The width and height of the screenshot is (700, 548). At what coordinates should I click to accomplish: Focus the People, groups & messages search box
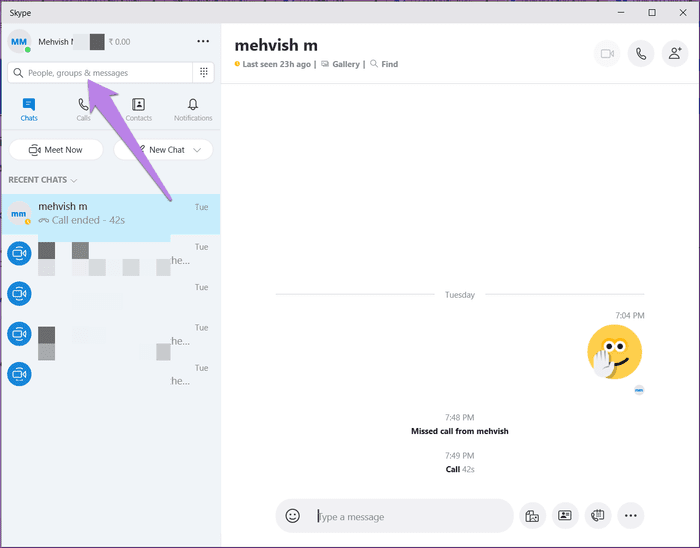[x=100, y=72]
